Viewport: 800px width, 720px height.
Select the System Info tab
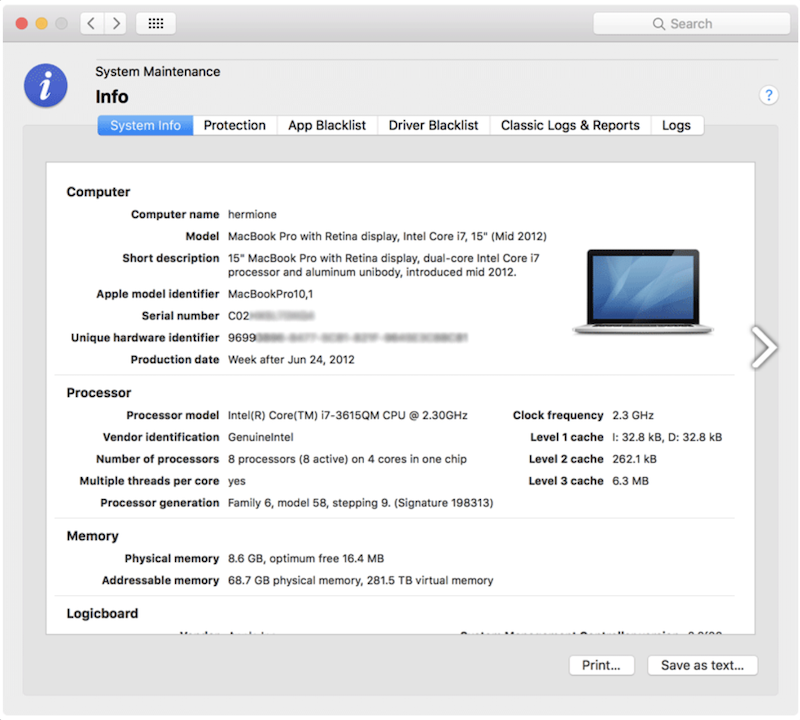[145, 125]
